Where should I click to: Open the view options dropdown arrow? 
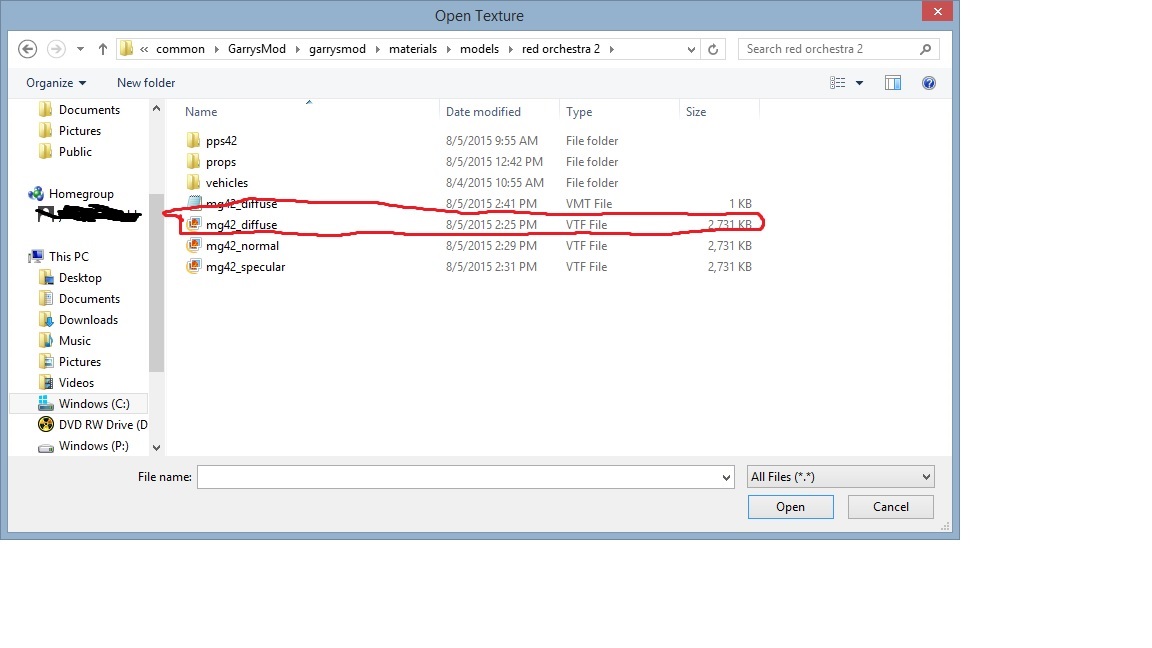point(859,83)
